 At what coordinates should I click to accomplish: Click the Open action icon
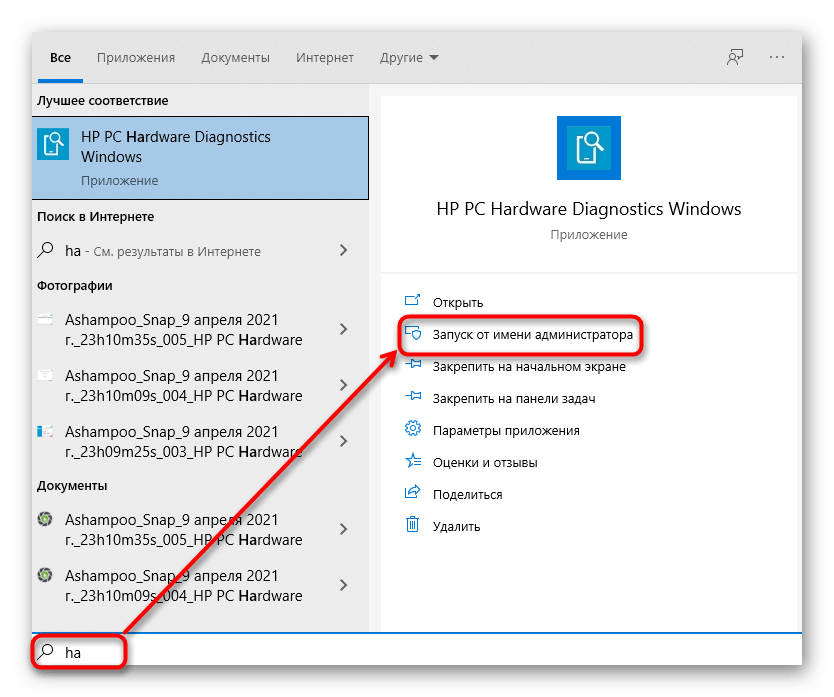[412, 302]
